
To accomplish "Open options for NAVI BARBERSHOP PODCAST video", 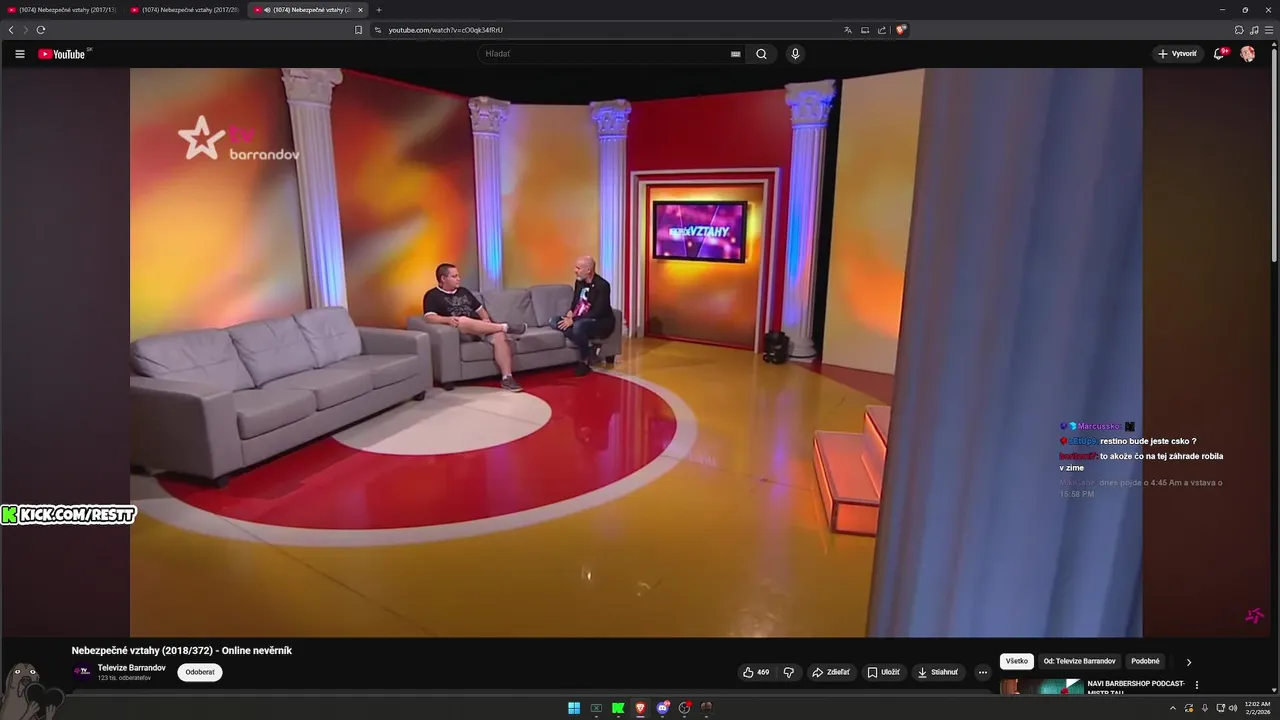I will pos(1197,685).
